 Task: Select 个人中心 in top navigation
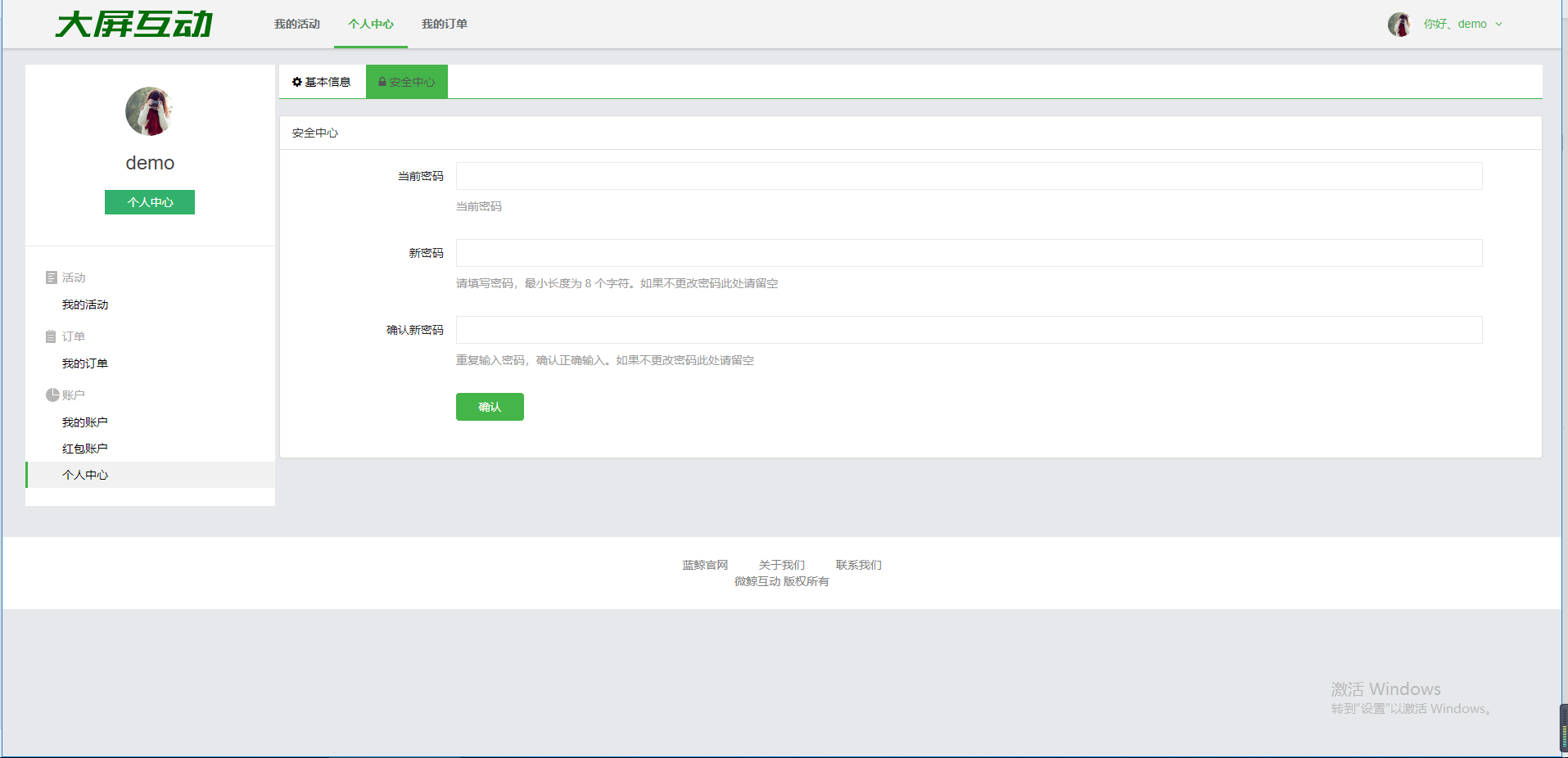[371, 25]
